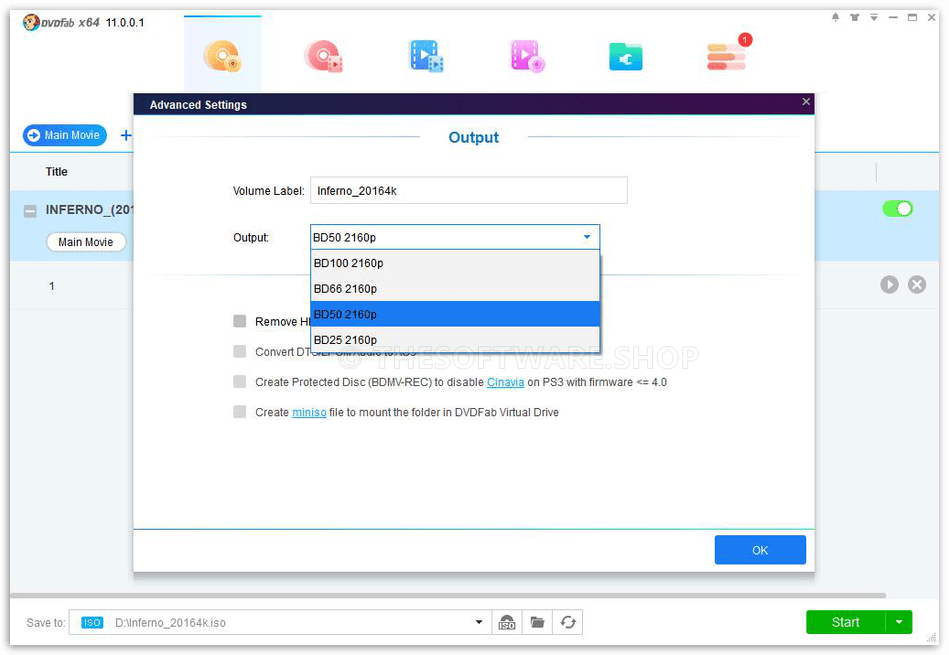Screen dimensions: 949x655
Task: Click the ISO image output icon
Action: [507, 622]
